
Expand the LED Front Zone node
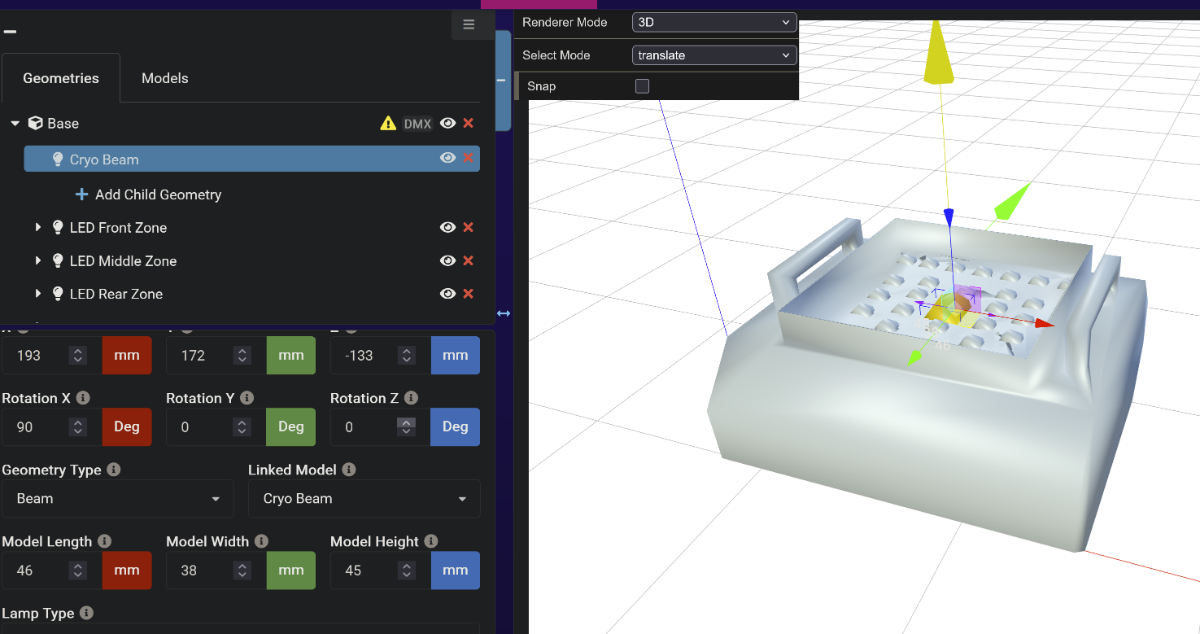click(38, 227)
